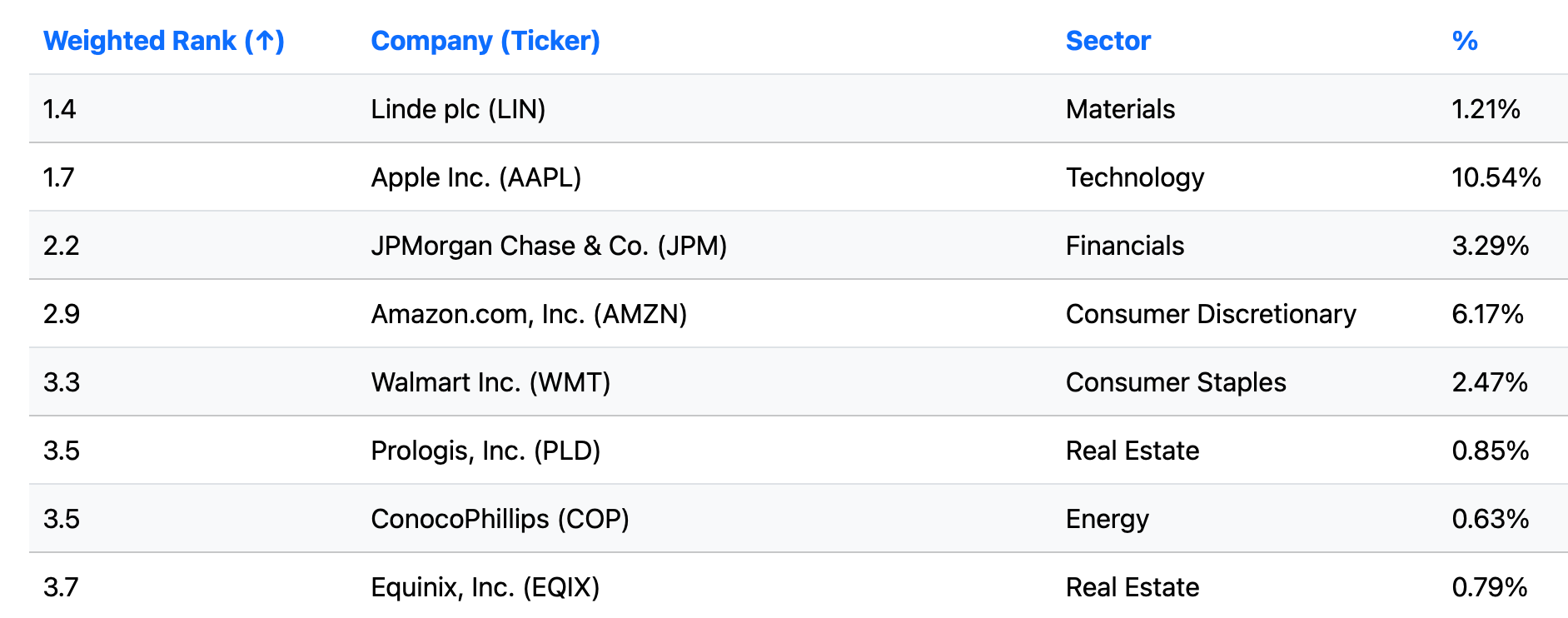Click Walmart Inc. (WMT) company name
The width and height of the screenshot is (1568, 618).
click(x=490, y=382)
